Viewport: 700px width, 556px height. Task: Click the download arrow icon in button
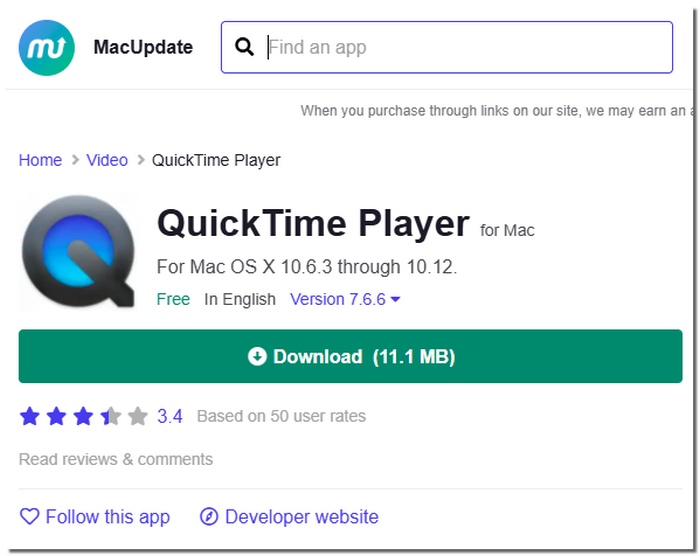(257, 356)
